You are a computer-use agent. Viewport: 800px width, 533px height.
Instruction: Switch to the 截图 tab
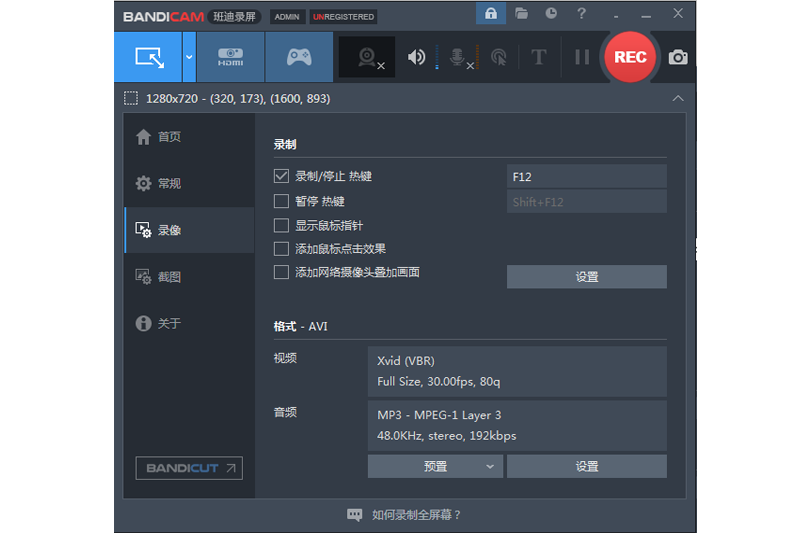pos(169,277)
